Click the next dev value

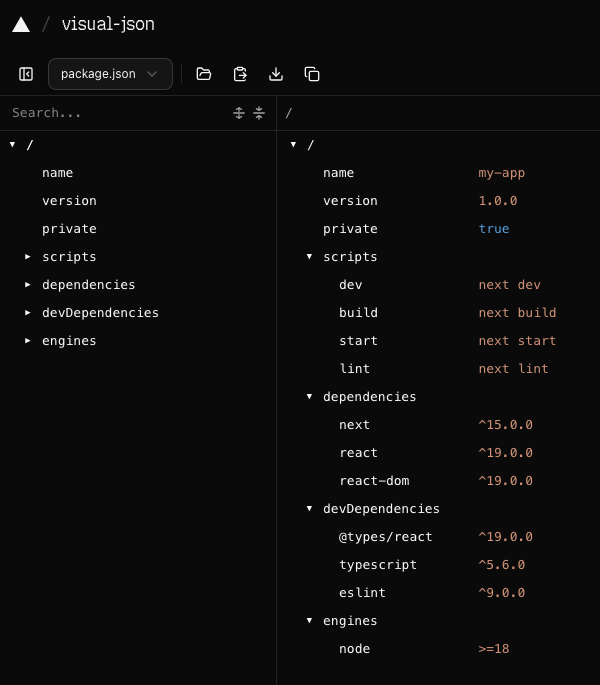click(510, 285)
